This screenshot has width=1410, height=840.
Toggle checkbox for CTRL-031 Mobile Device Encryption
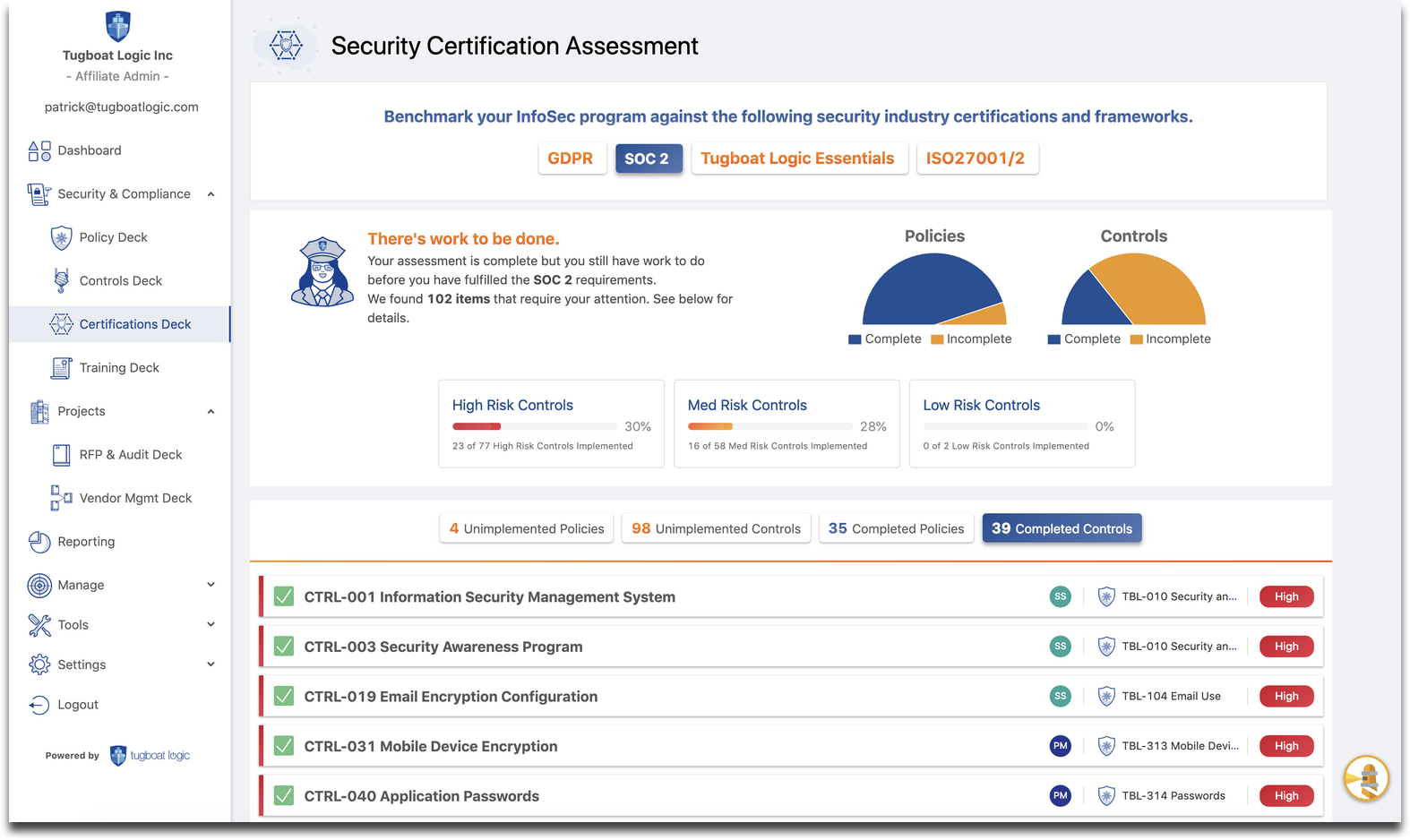click(284, 746)
